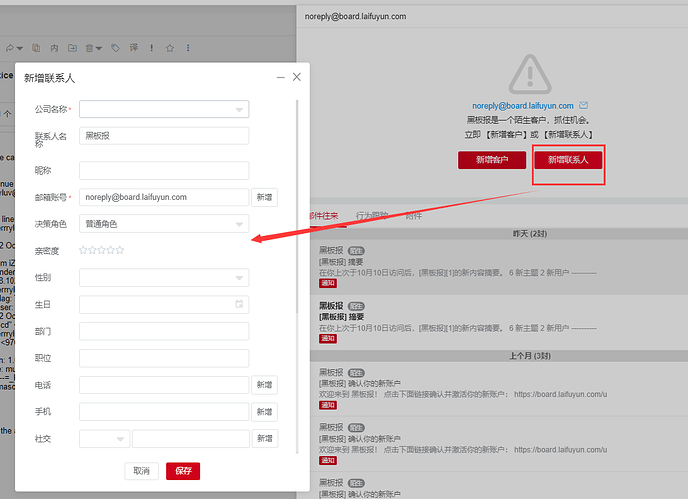The image size is (688, 499).
Task: Click the 新增客户 button
Action: 491,160
